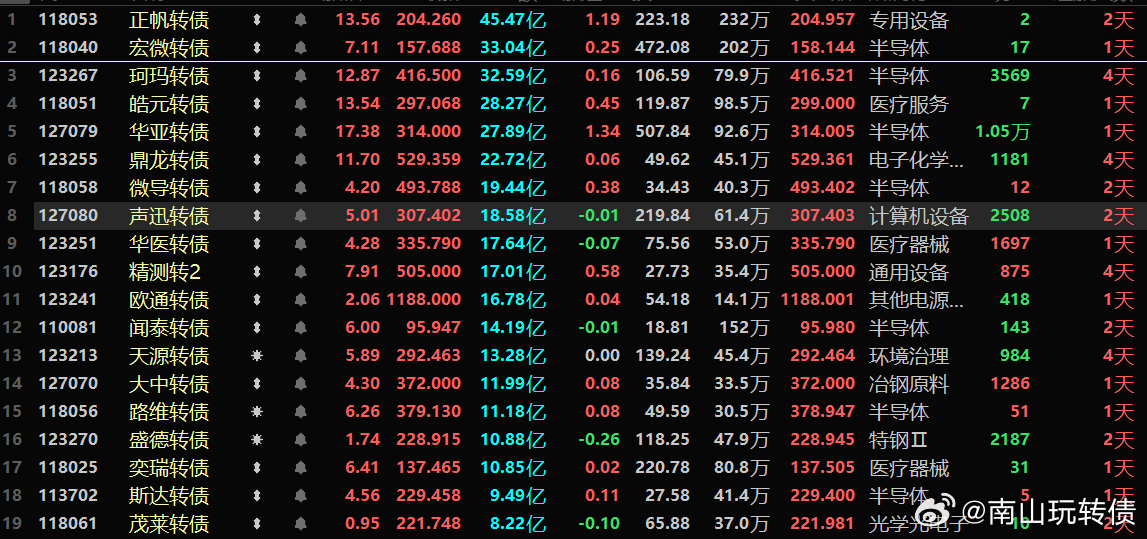Click the star marker icon for 盛德转债
The height and width of the screenshot is (539, 1147).
pyautogui.click(x=256, y=440)
